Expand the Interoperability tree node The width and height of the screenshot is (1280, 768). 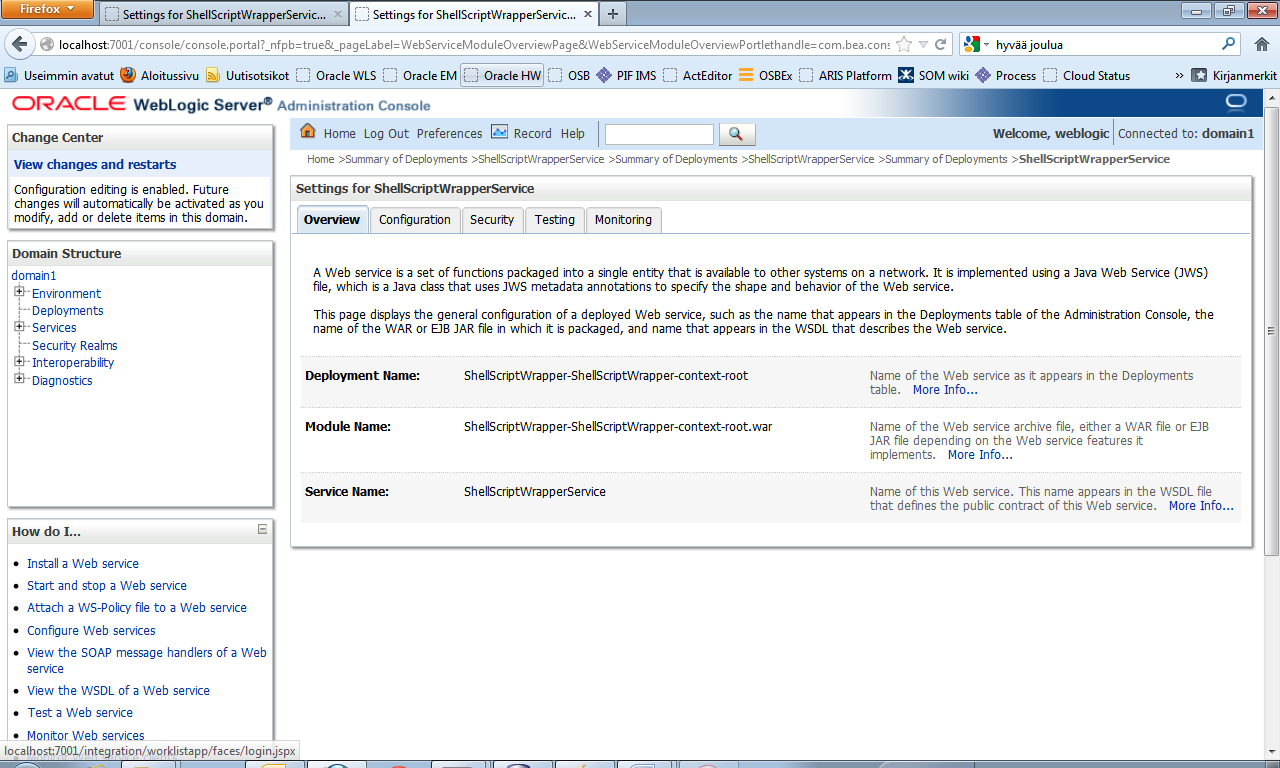point(19,362)
